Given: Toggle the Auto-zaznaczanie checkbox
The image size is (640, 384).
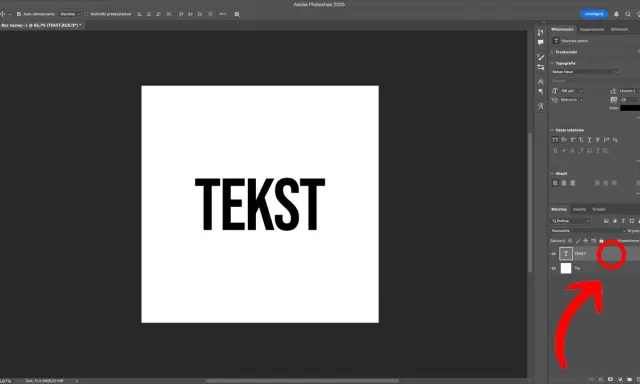Looking at the screenshot, I should pos(19,14).
